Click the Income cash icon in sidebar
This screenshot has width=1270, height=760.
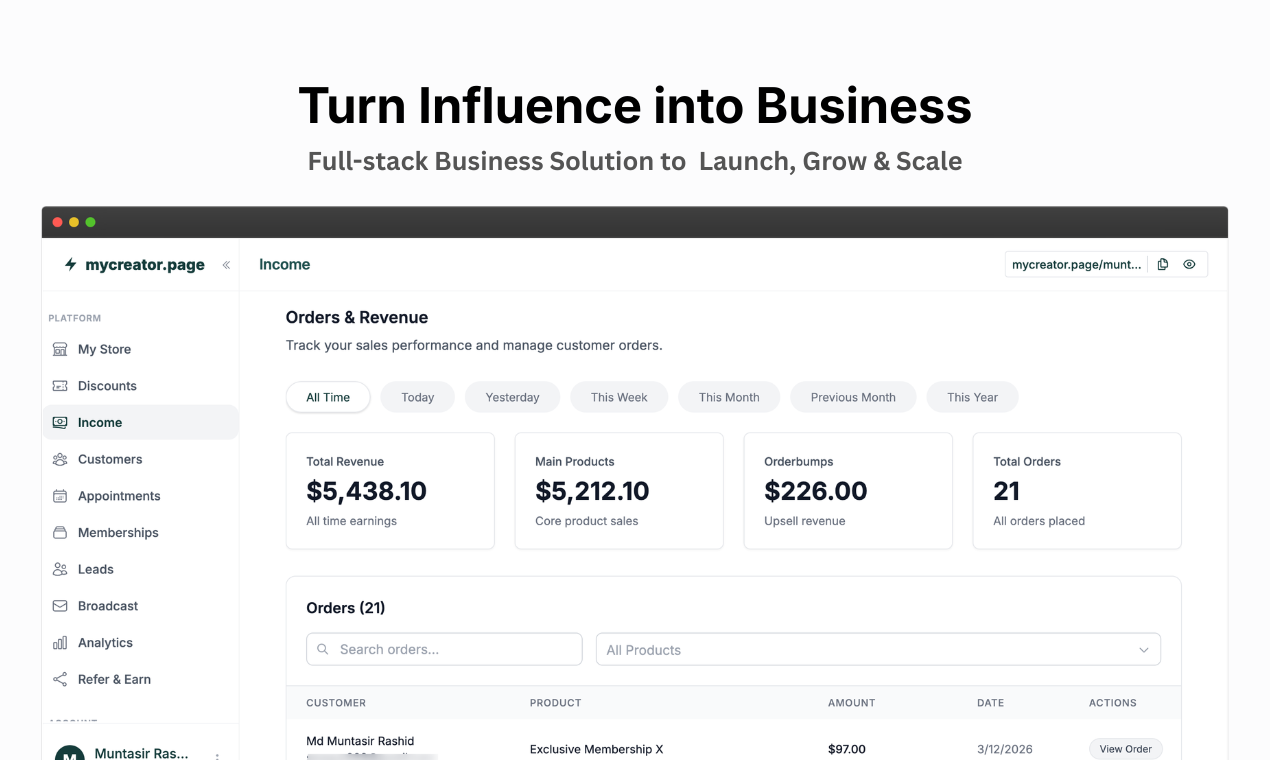(x=60, y=423)
